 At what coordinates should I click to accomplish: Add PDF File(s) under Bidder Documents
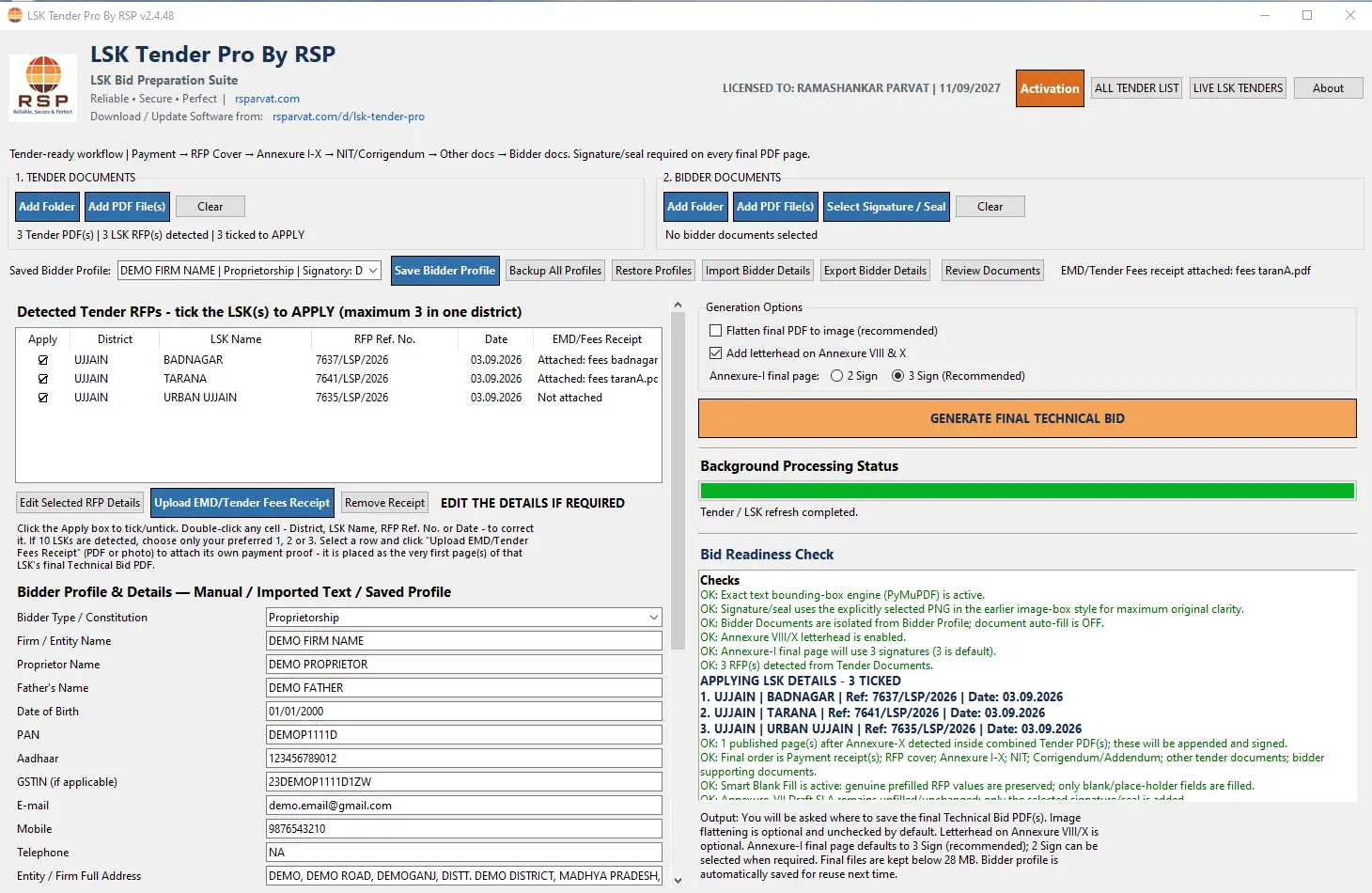(x=775, y=207)
